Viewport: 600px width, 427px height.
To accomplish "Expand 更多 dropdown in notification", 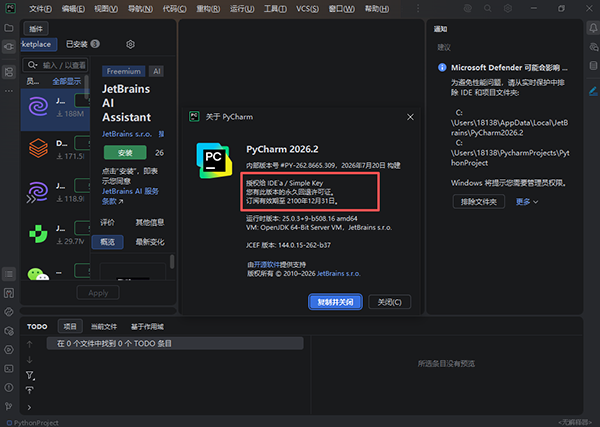I will (x=527, y=202).
